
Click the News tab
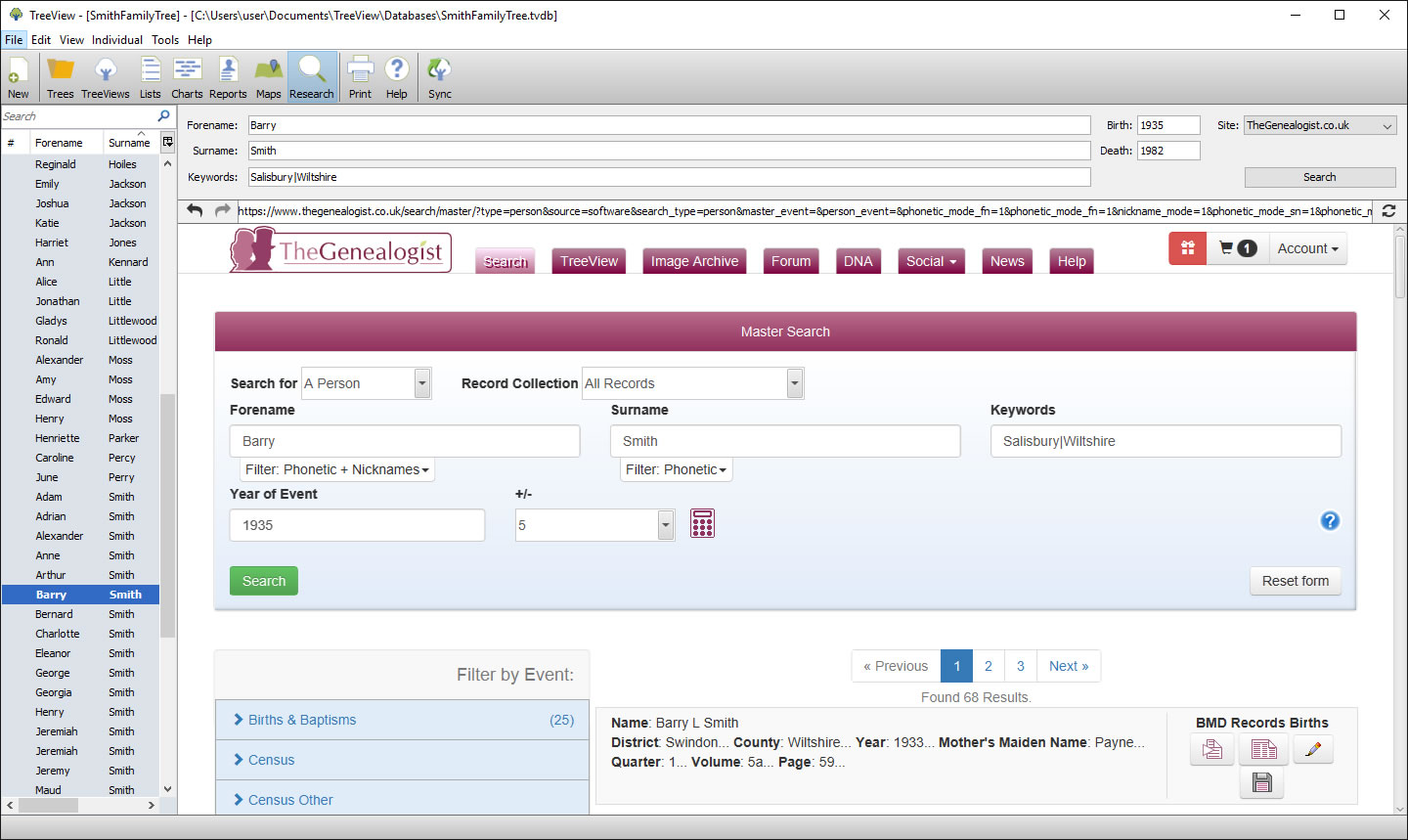[1007, 261]
